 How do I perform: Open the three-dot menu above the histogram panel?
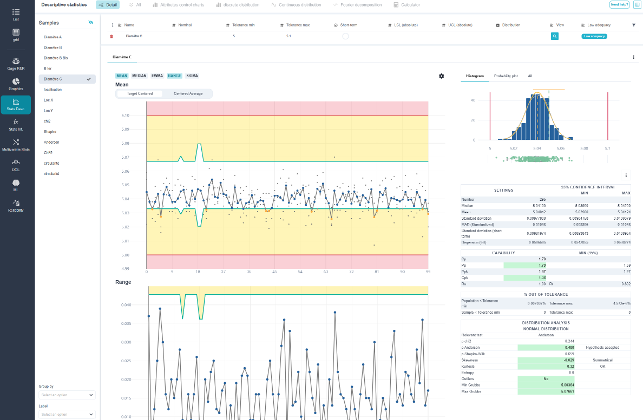(633, 57)
